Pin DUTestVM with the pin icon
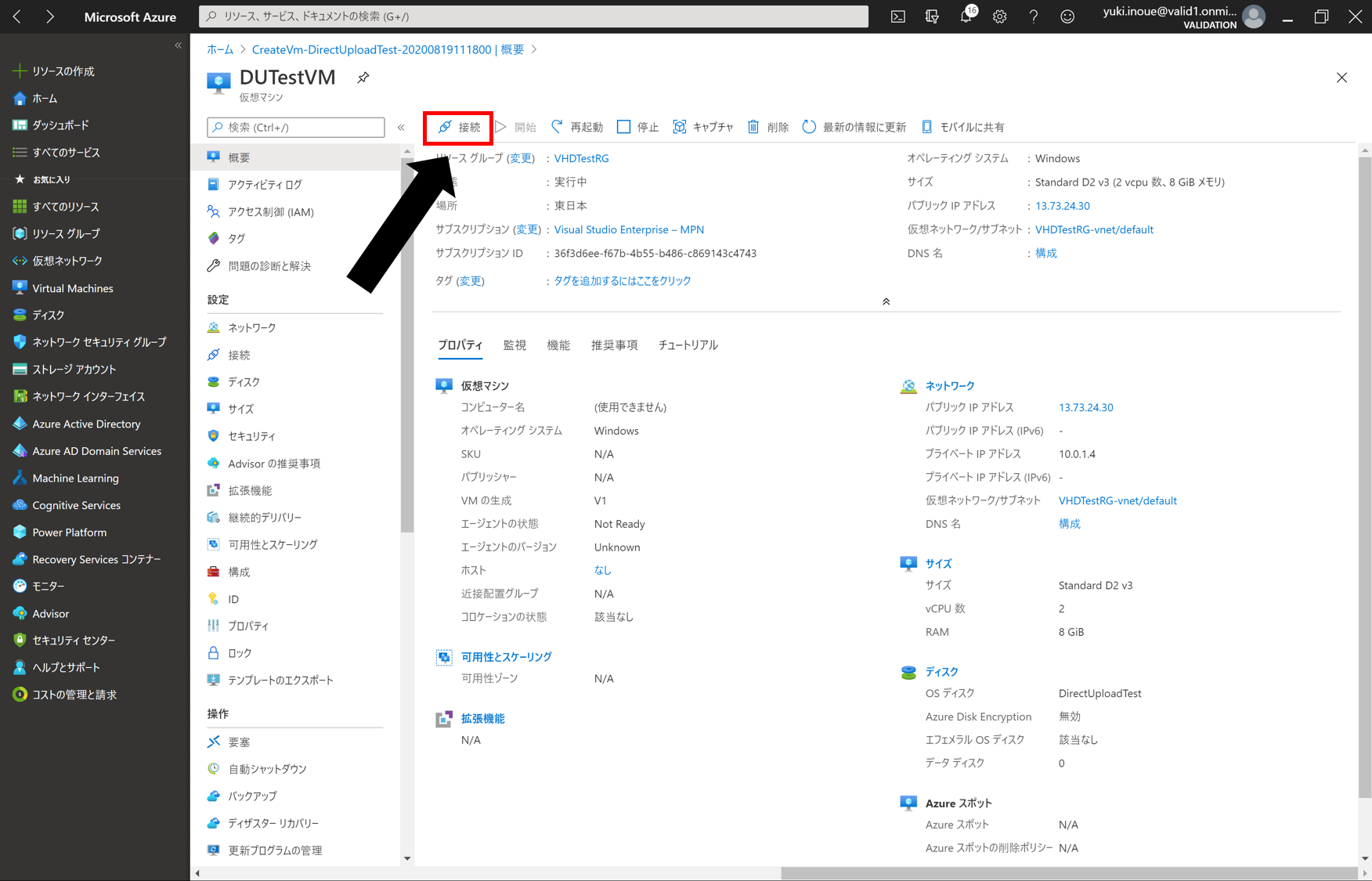Screen dimensions: 1372x881 pos(363,78)
